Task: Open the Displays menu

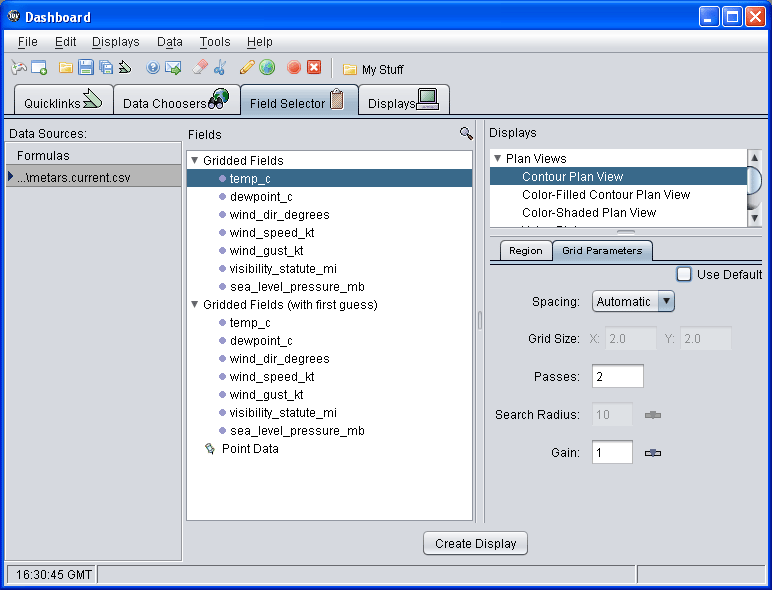Action: [x=115, y=42]
